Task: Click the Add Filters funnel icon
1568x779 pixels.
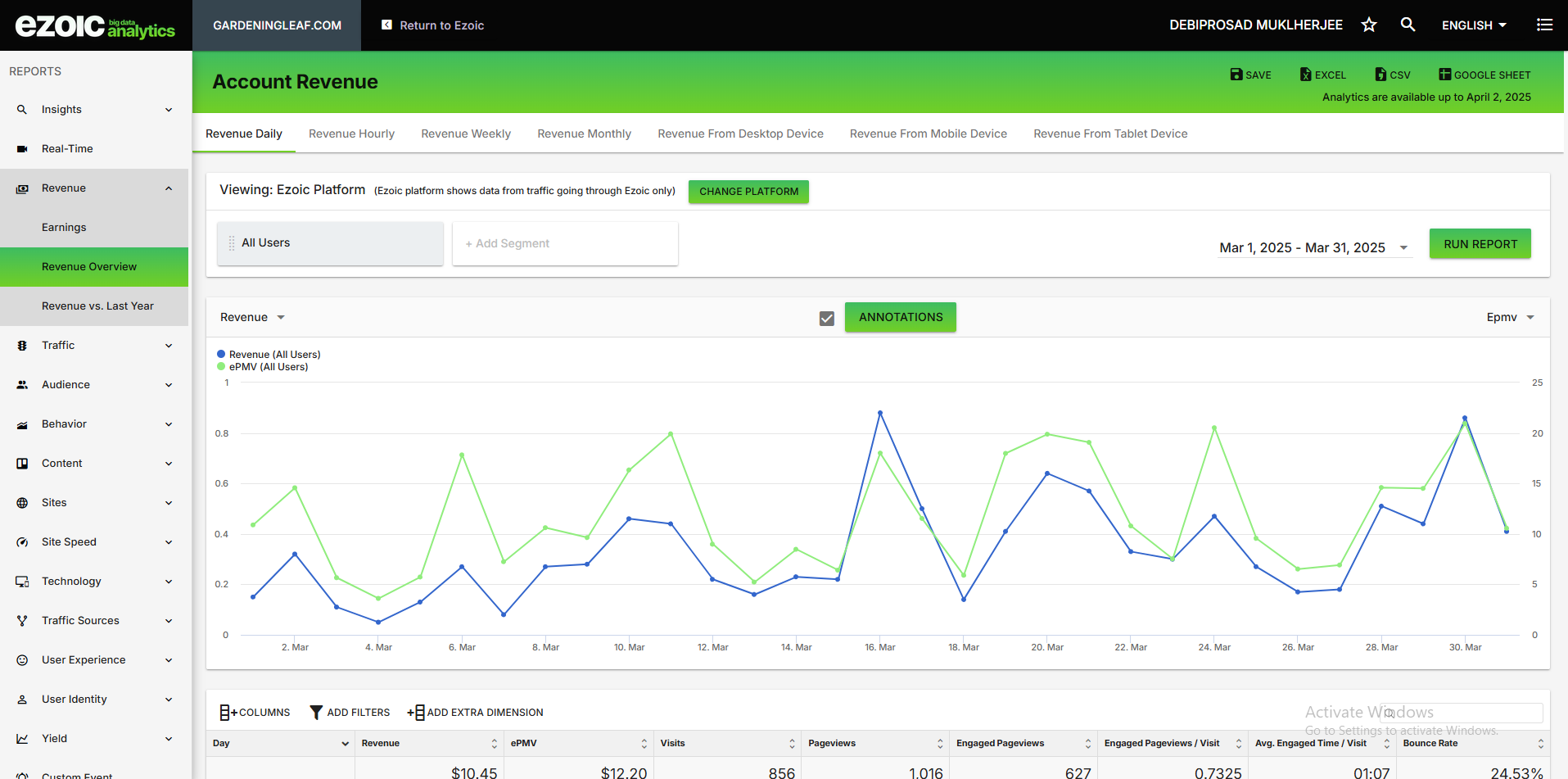Action: coord(316,713)
